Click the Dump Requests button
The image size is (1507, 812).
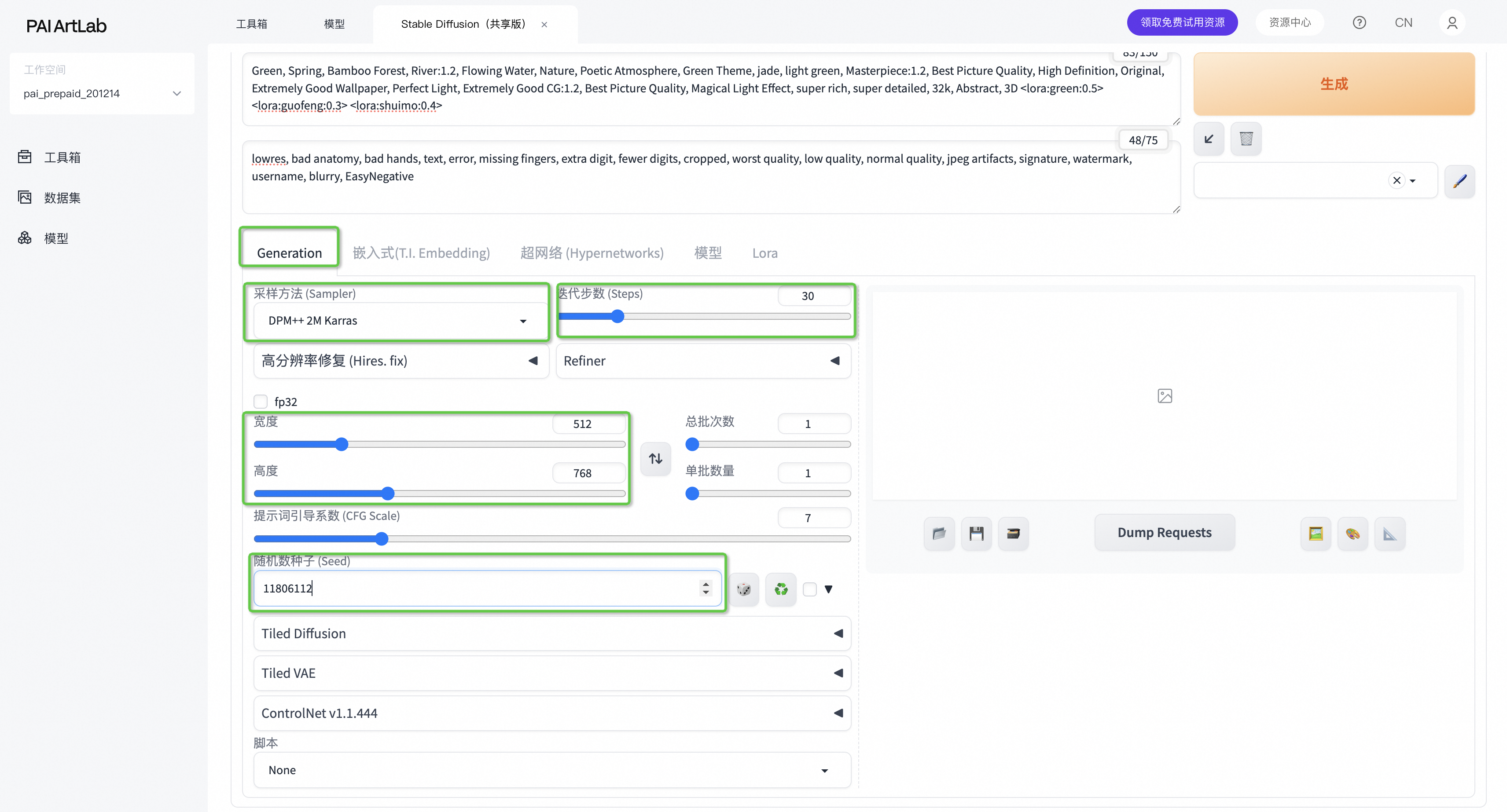click(1164, 533)
